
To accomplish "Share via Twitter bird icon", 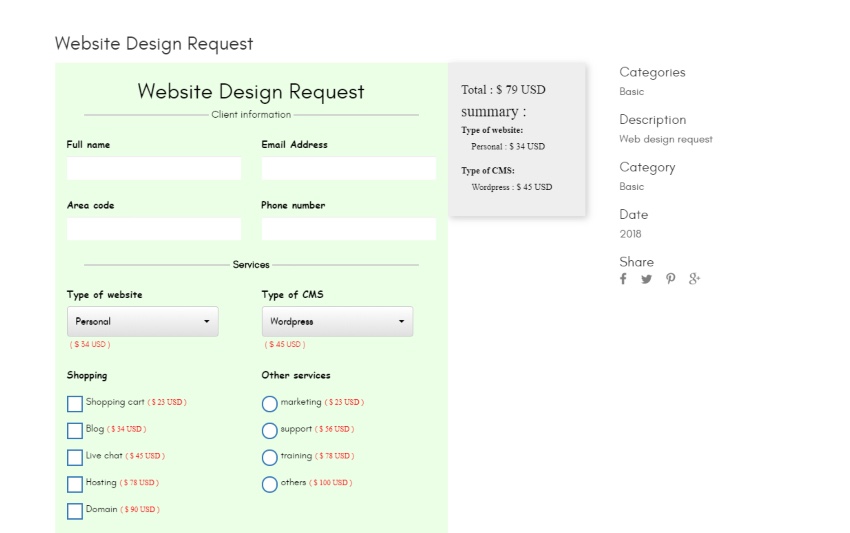I will (646, 279).
